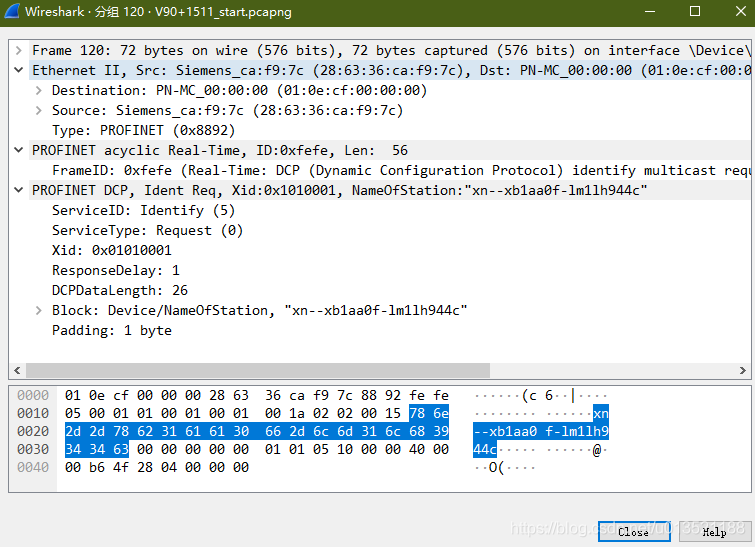Viewport: 755px width, 547px height.
Task: Maximize the Wireshark packet window
Action: (x=695, y=11)
